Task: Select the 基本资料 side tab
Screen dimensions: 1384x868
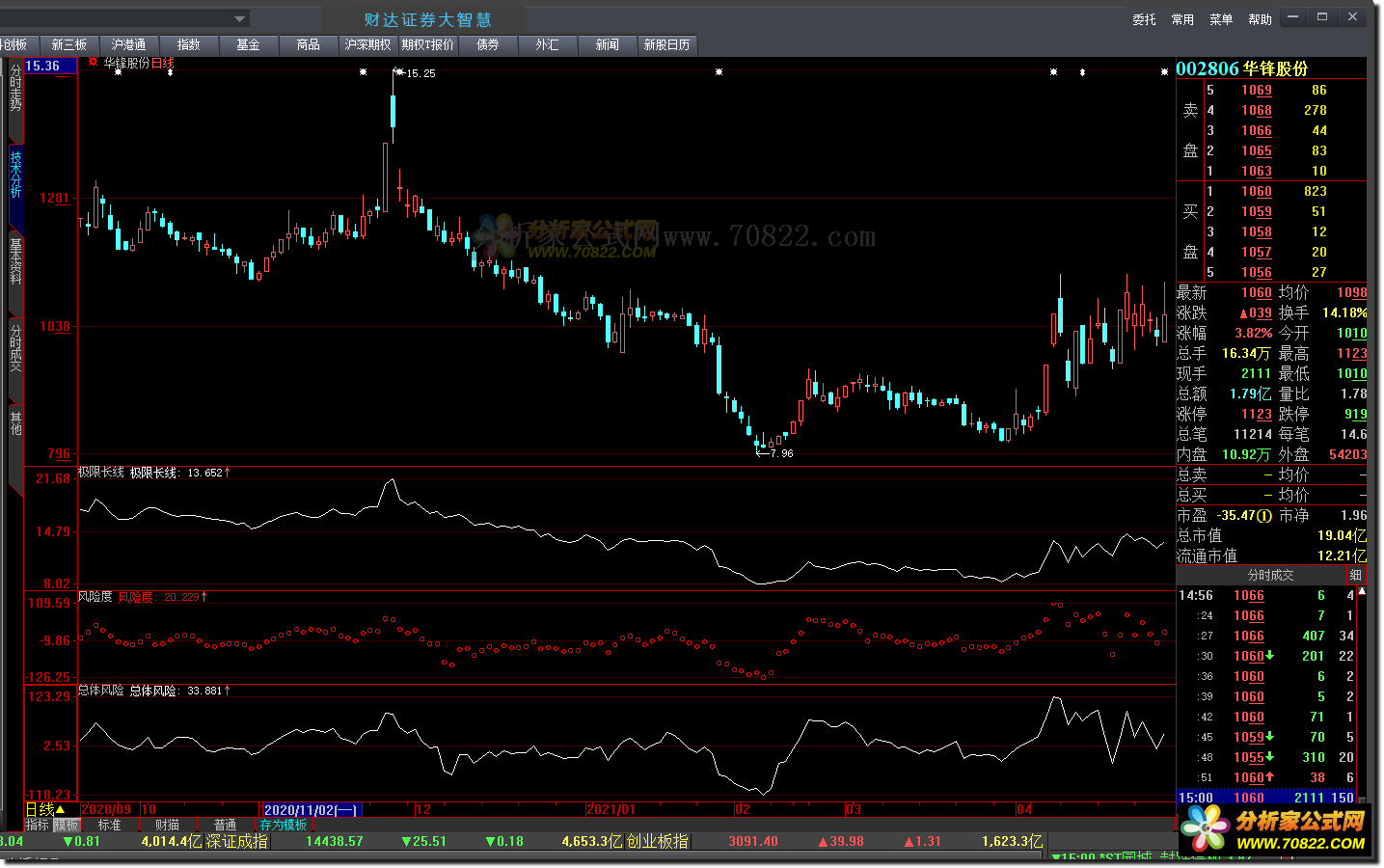Action: pyautogui.click(x=15, y=261)
